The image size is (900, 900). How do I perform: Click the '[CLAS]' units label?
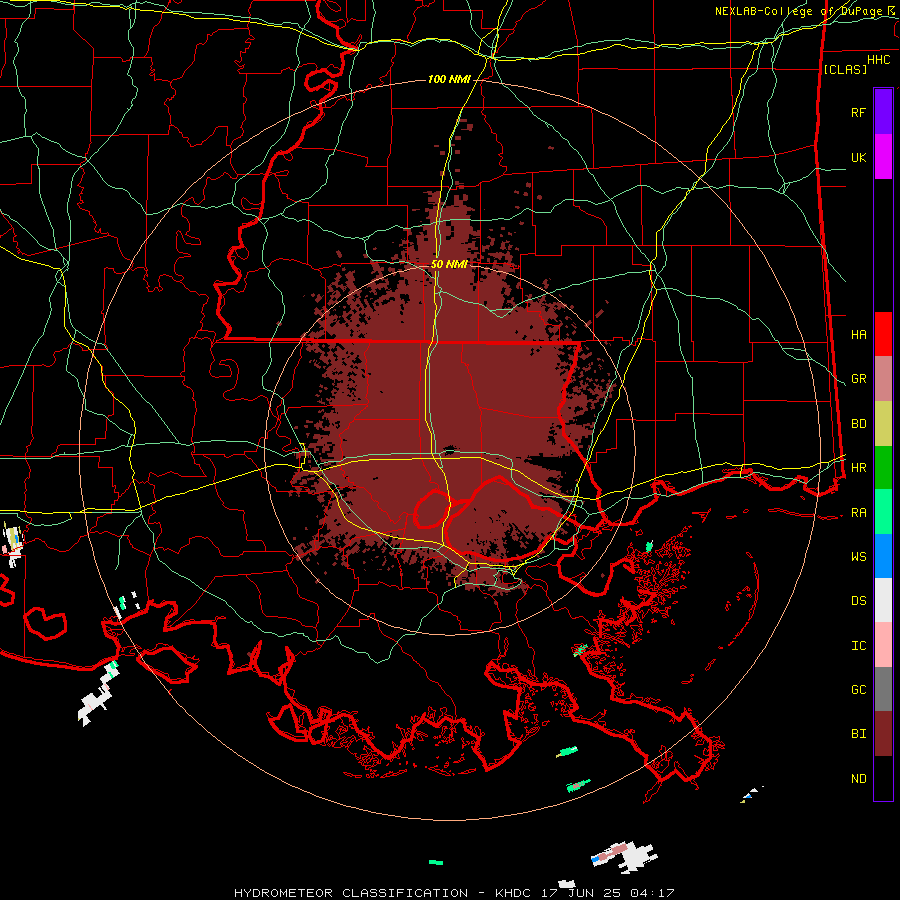[x=845, y=69]
